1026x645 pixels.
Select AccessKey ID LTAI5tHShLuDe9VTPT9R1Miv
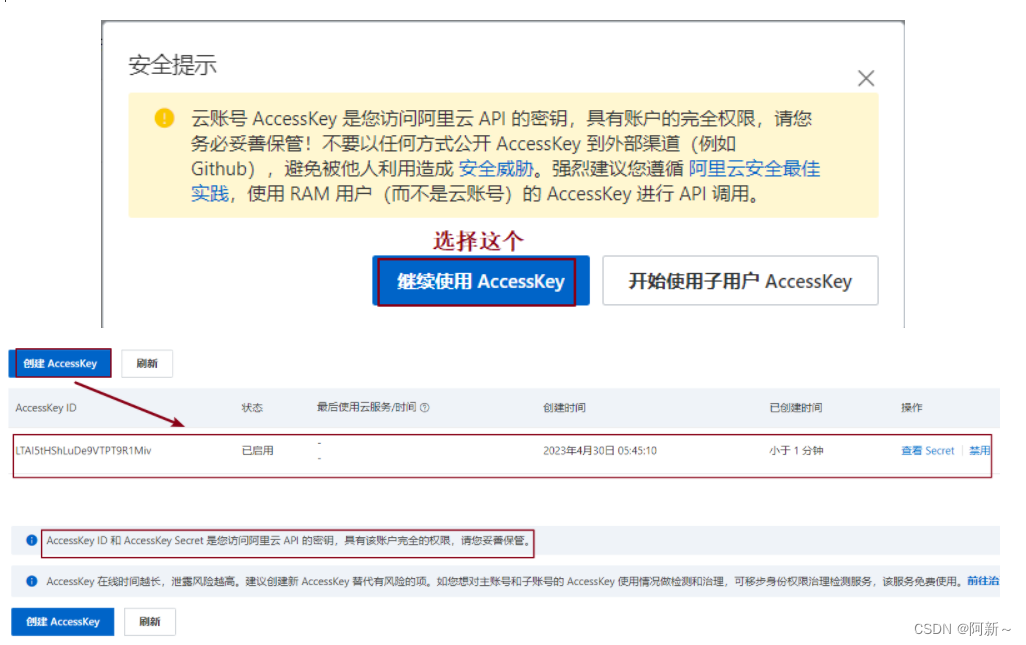pos(83,451)
